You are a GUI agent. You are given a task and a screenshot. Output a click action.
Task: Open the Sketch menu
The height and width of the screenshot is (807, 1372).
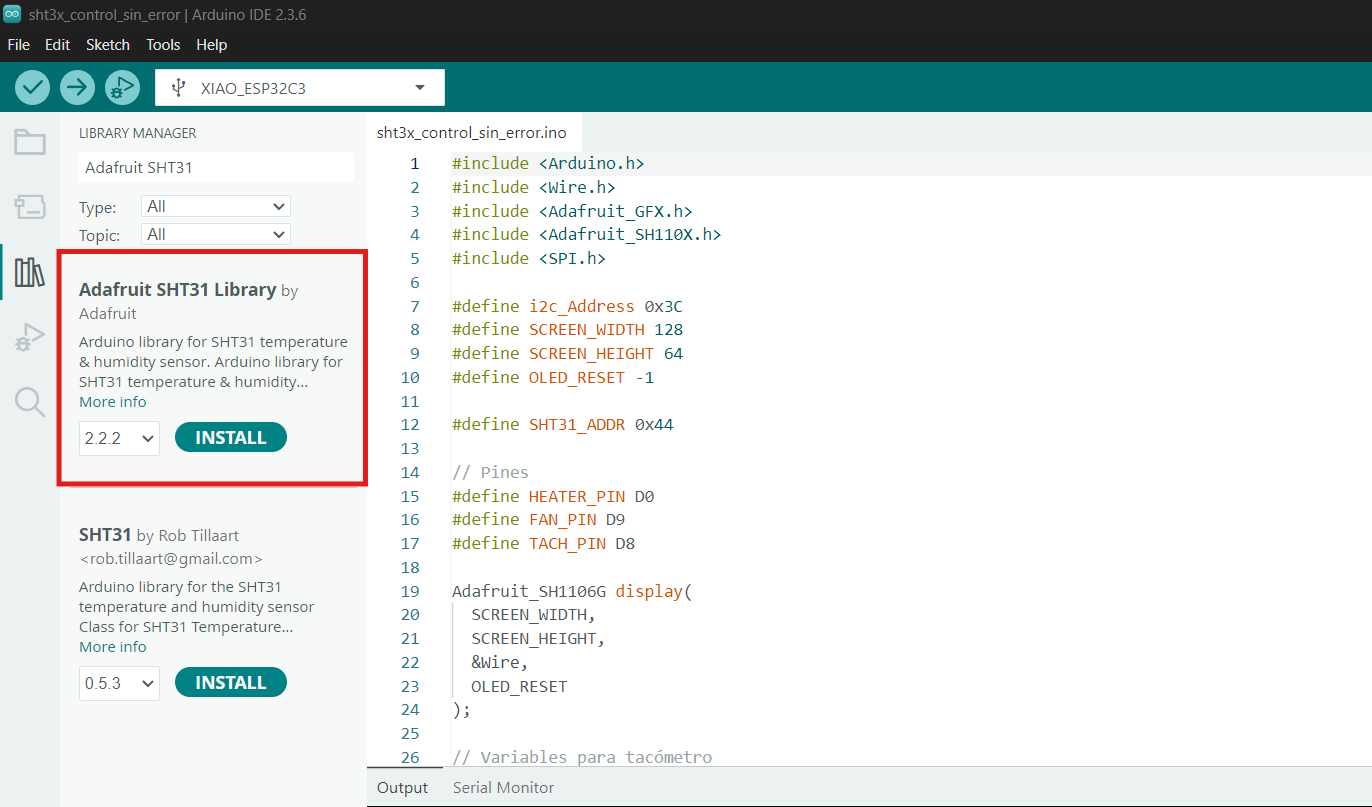(x=108, y=45)
